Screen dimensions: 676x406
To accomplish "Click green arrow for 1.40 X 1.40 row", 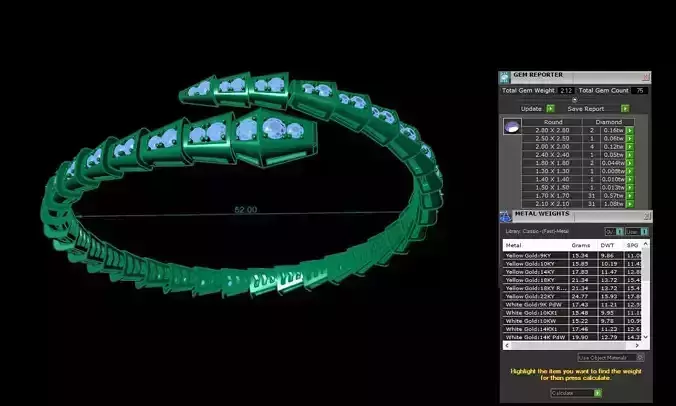I will (x=630, y=179).
